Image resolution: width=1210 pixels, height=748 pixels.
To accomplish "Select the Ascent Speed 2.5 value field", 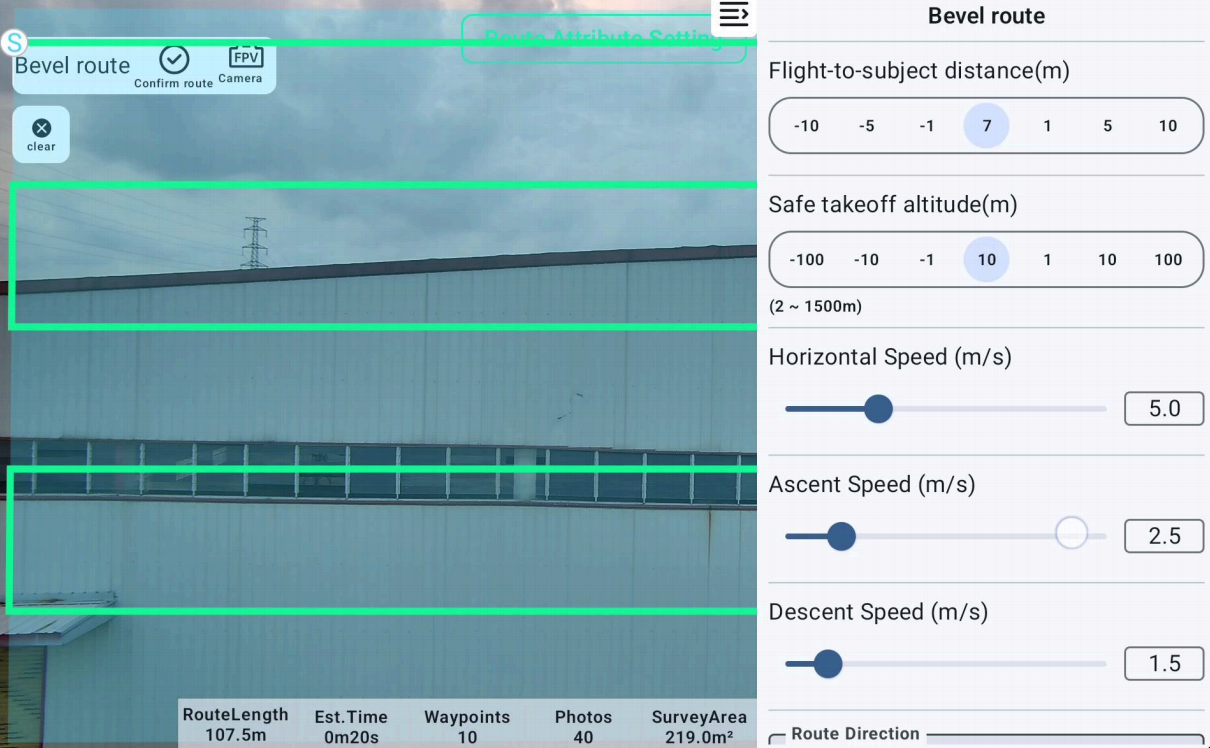I will coord(1164,537).
